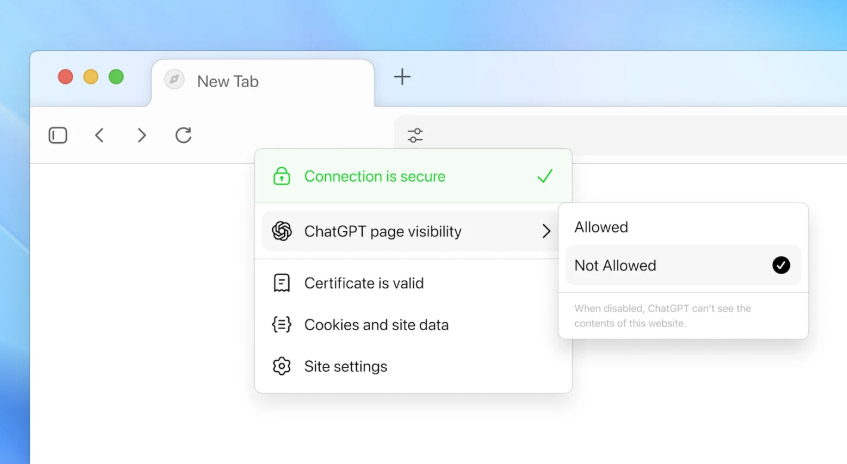Go forward with the right arrow
Viewport: 847px width, 464px height.
(141, 135)
